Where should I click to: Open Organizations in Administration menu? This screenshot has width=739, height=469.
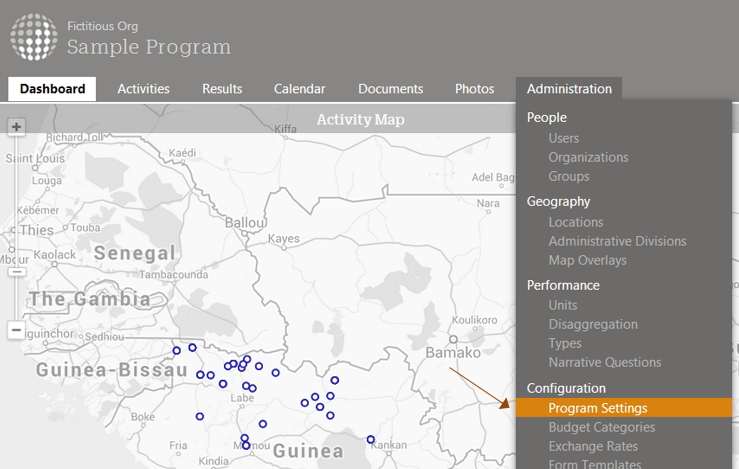point(588,157)
